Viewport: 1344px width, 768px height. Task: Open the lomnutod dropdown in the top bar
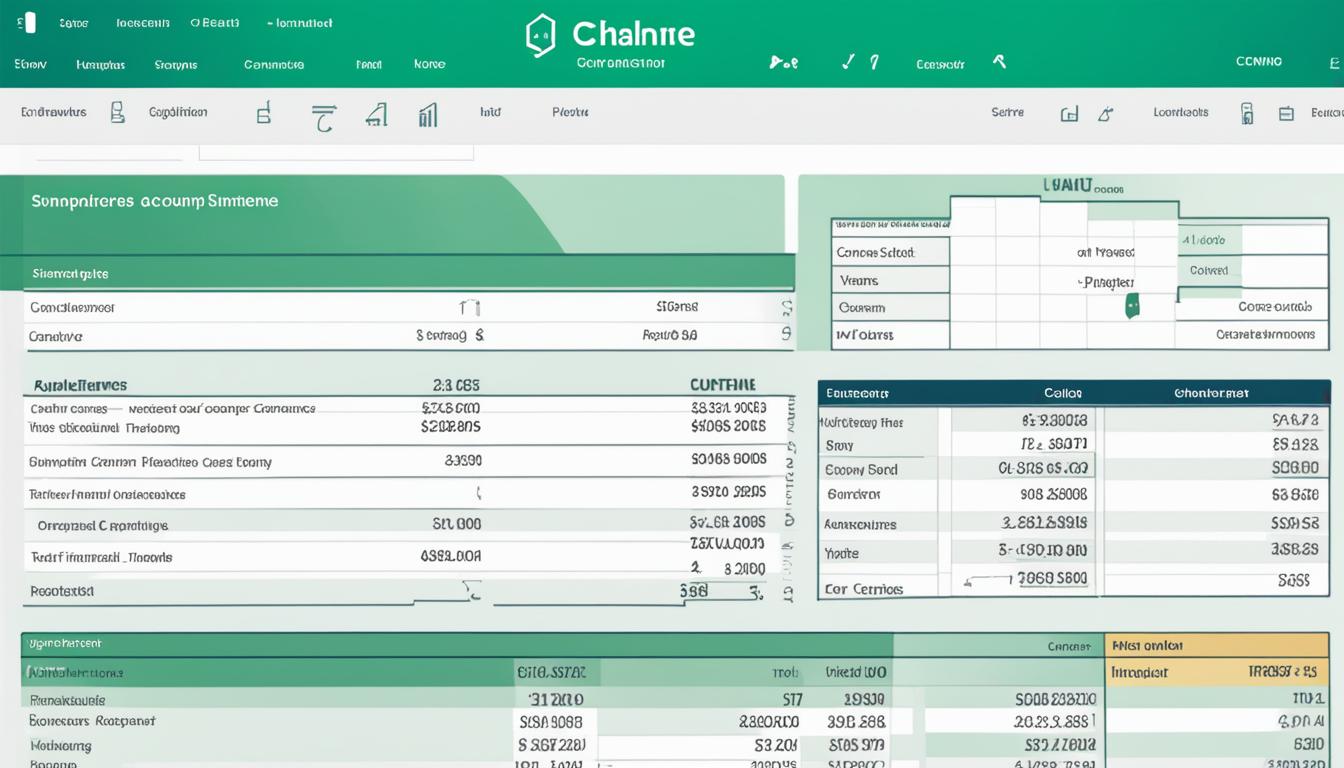pyautogui.click(x=298, y=22)
